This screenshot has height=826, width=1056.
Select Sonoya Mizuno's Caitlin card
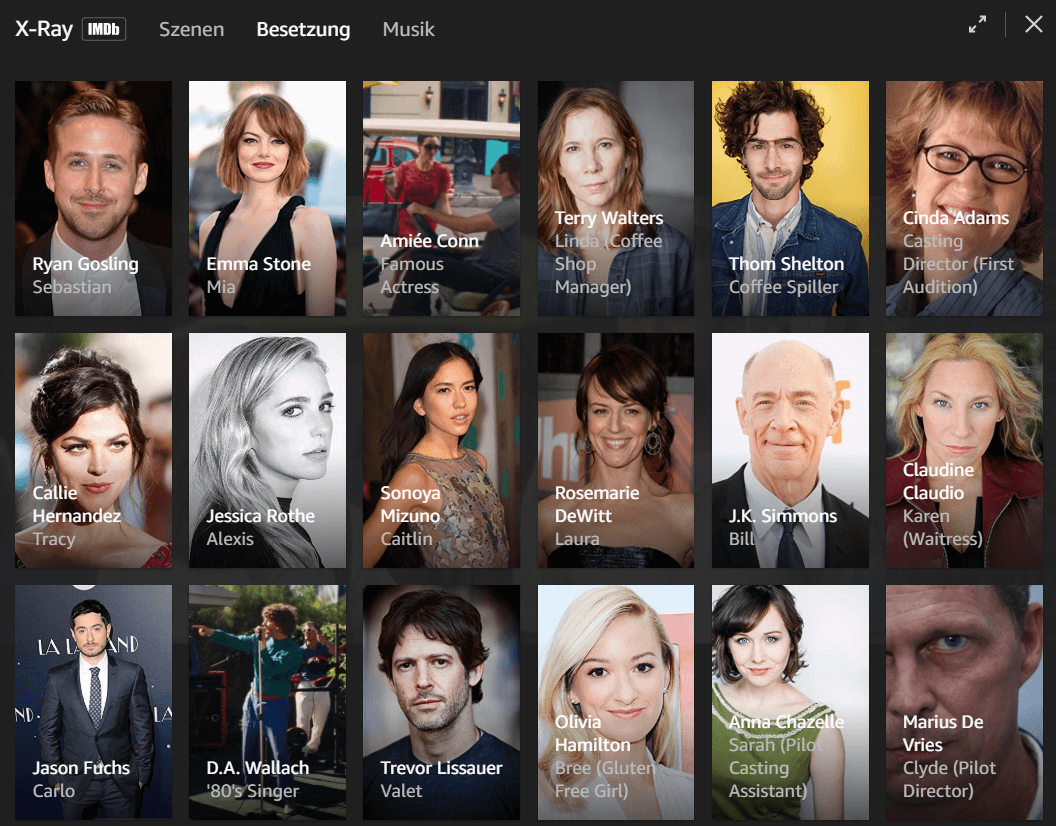coord(441,451)
